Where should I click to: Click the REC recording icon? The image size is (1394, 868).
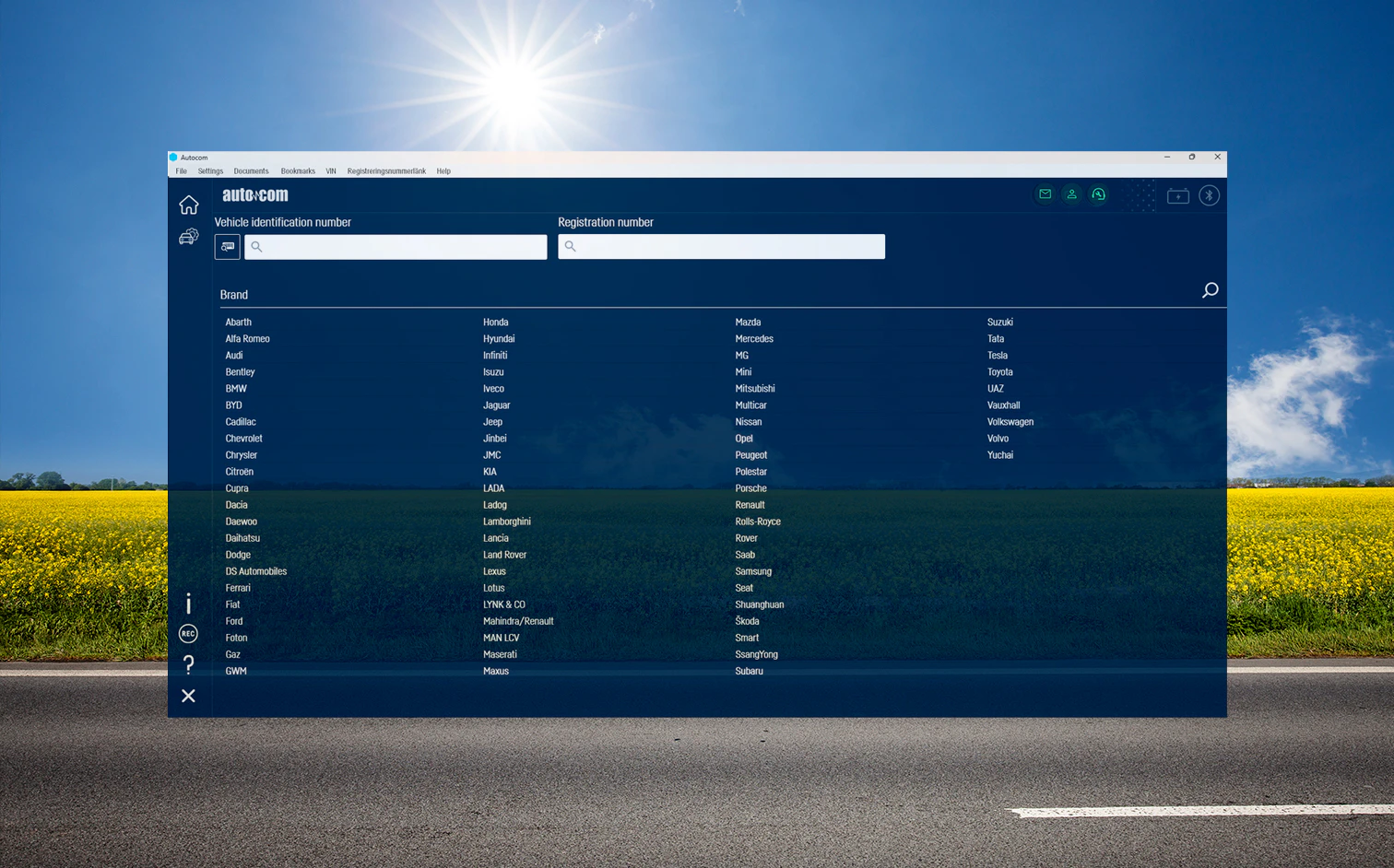(x=188, y=634)
